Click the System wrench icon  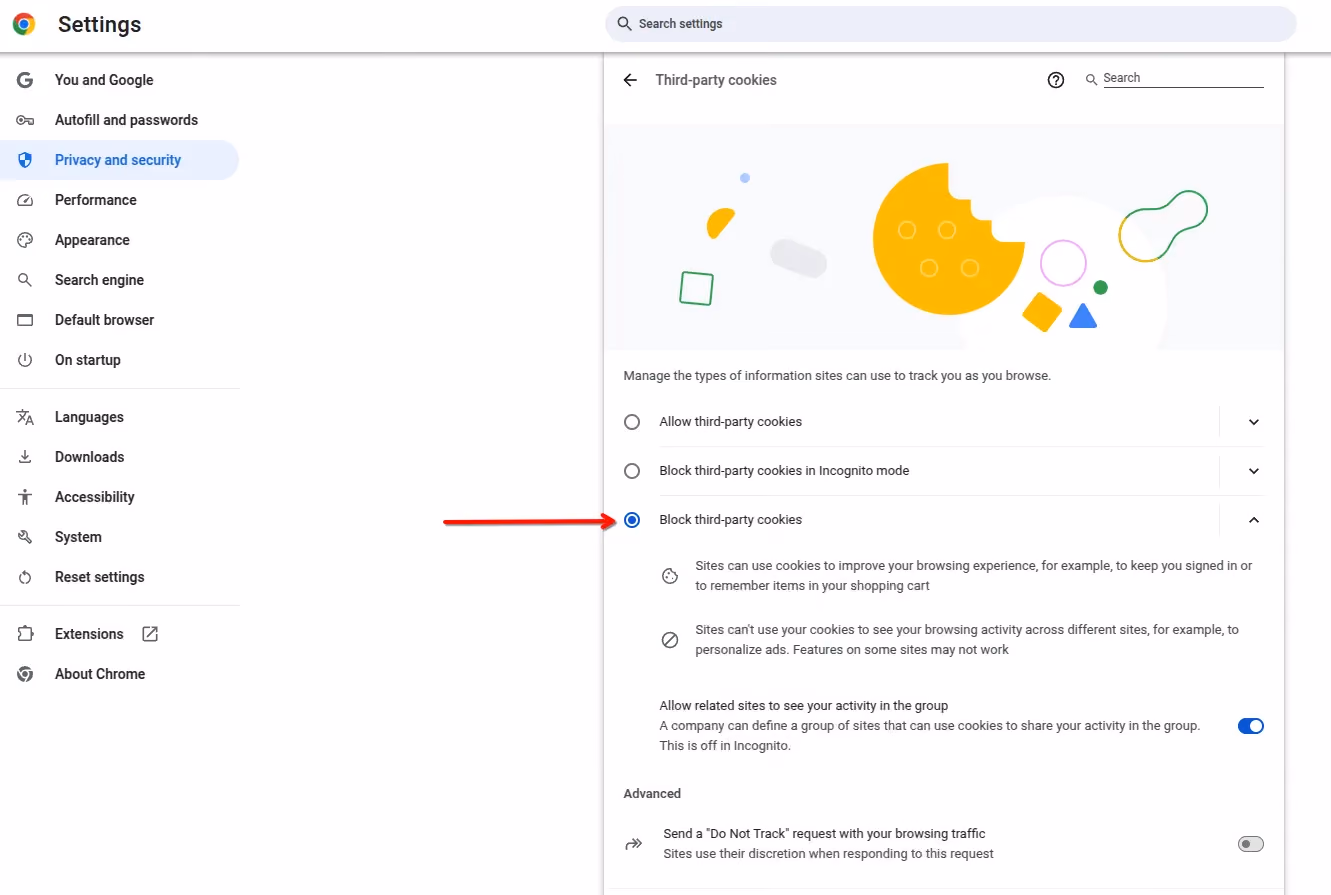(x=25, y=537)
